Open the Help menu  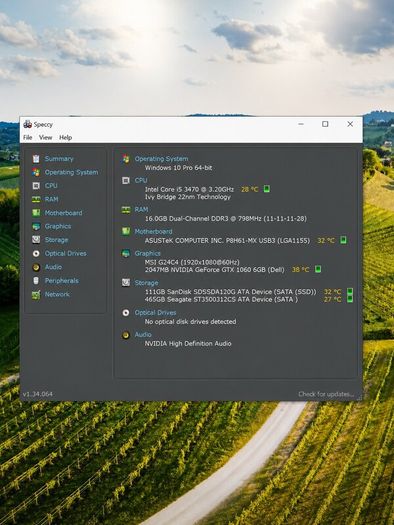[65, 137]
